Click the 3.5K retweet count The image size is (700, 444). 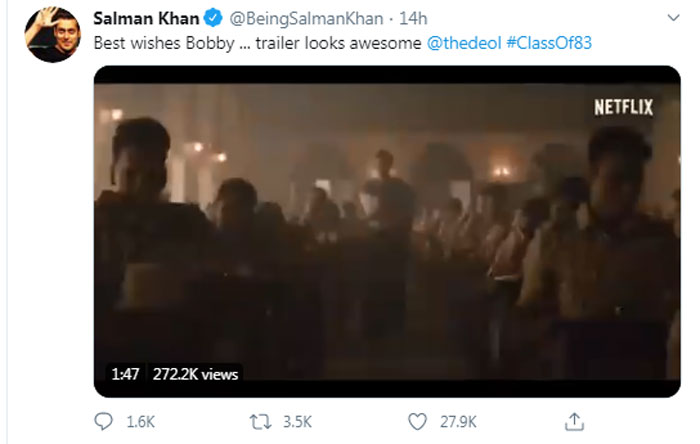coord(298,422)
